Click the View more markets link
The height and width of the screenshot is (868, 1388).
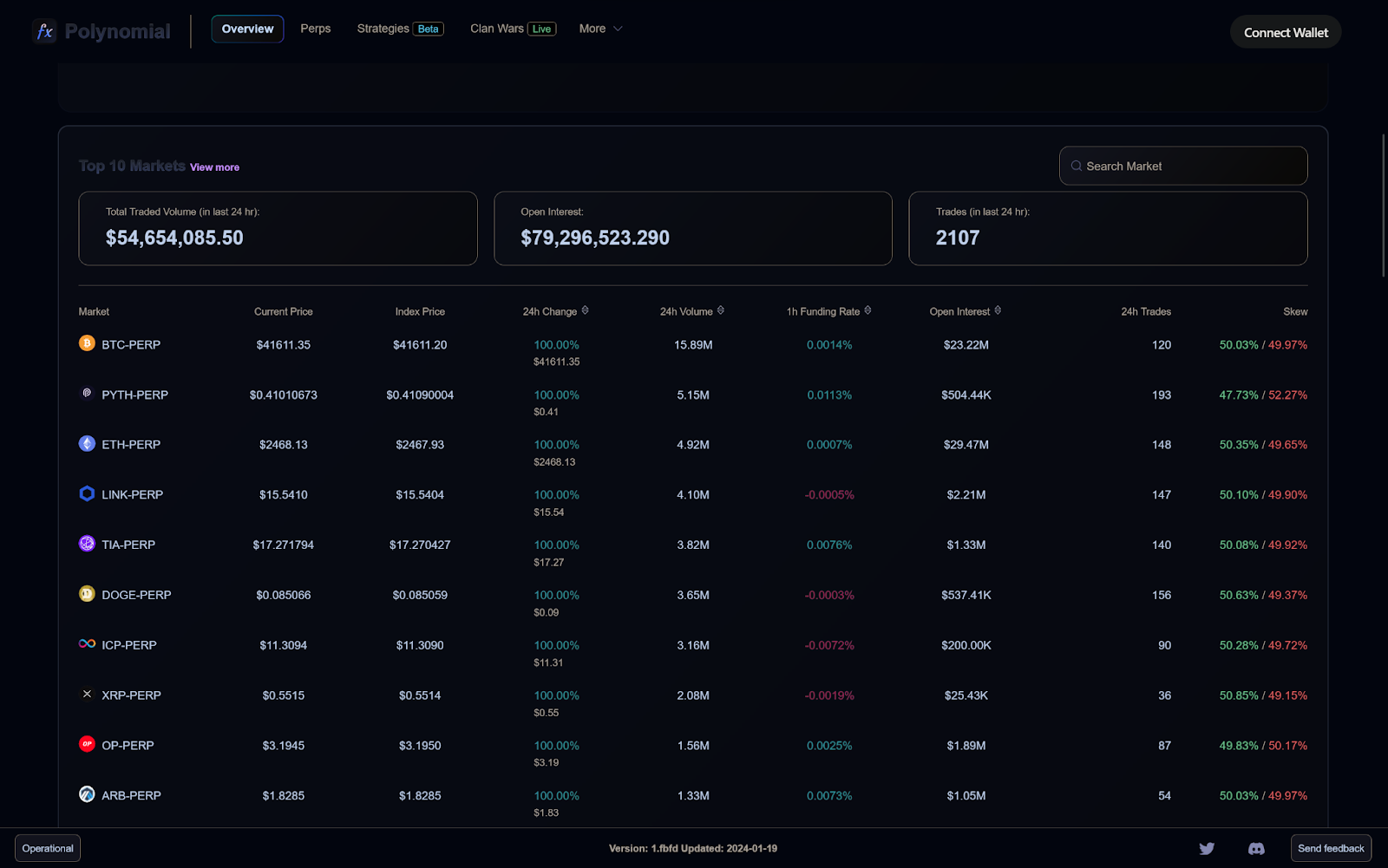click(x=214, y=167)
